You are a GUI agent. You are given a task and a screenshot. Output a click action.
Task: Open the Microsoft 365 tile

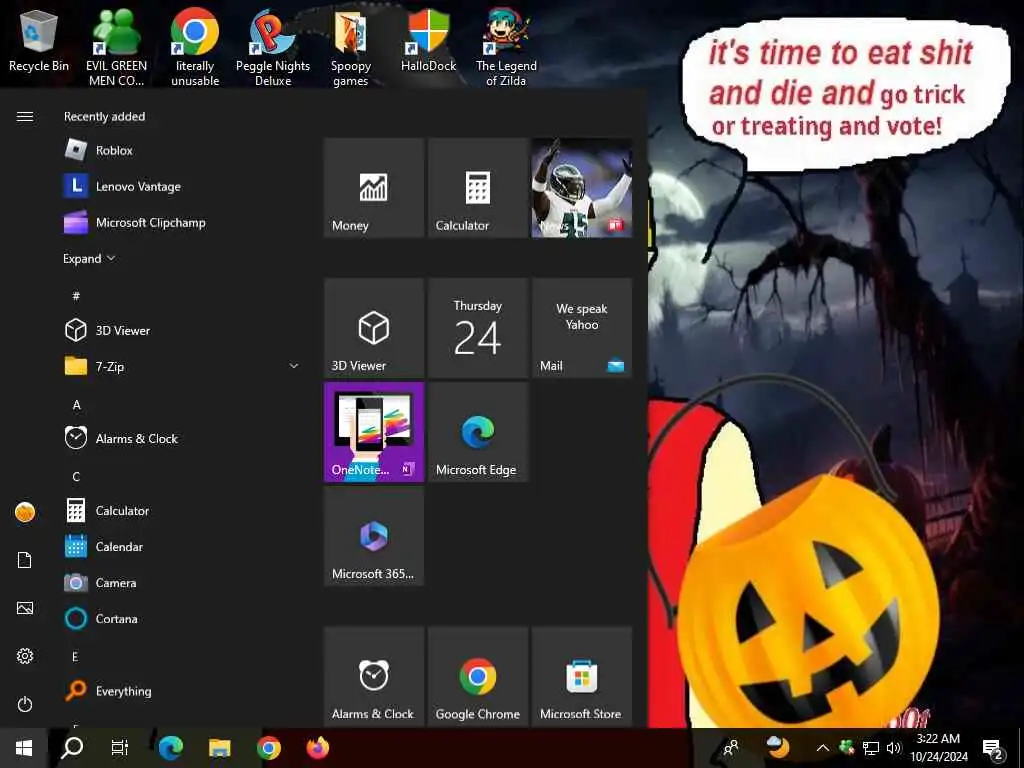tap(374, 536)
